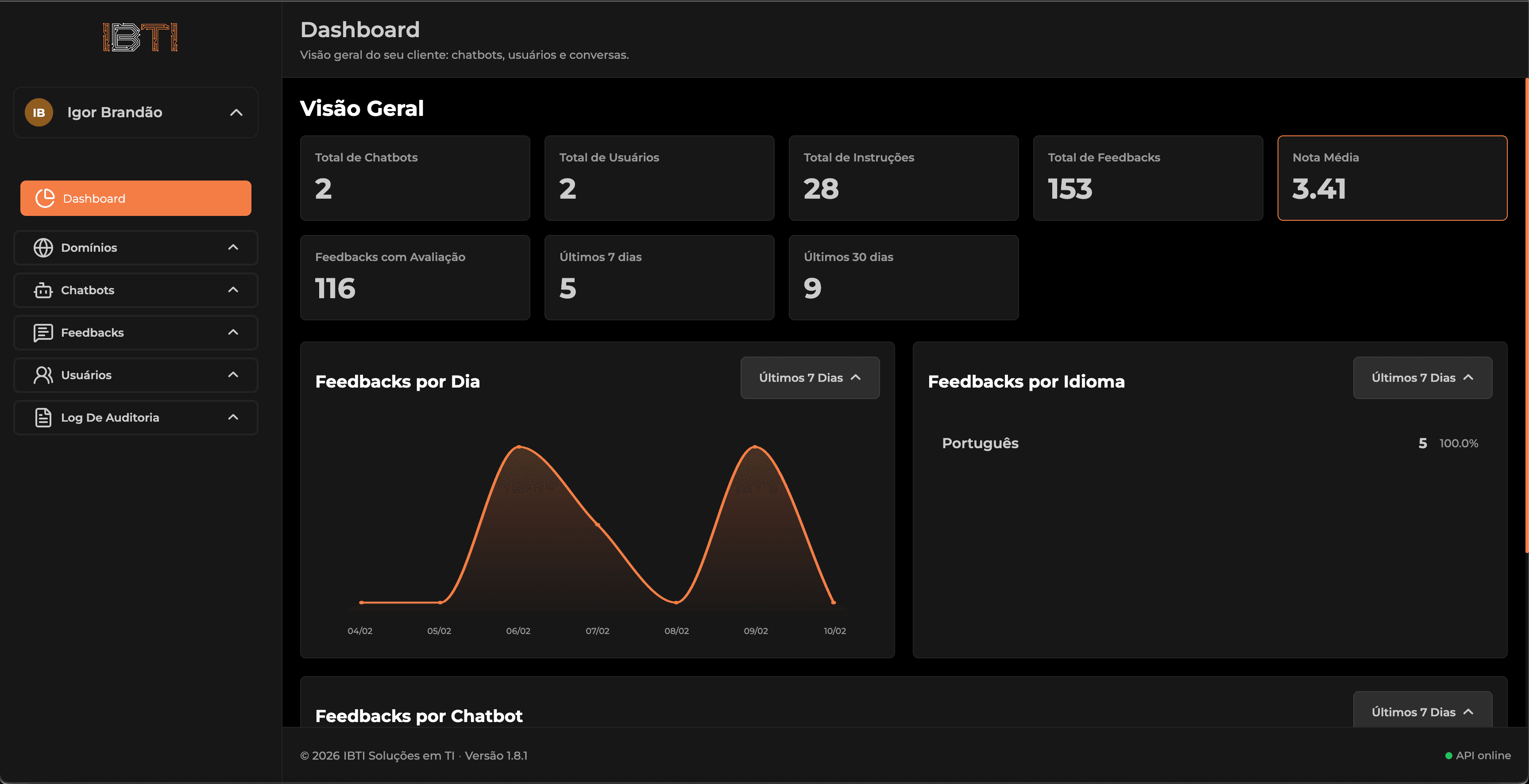Click the Log De Auditoria document icon

43,418
